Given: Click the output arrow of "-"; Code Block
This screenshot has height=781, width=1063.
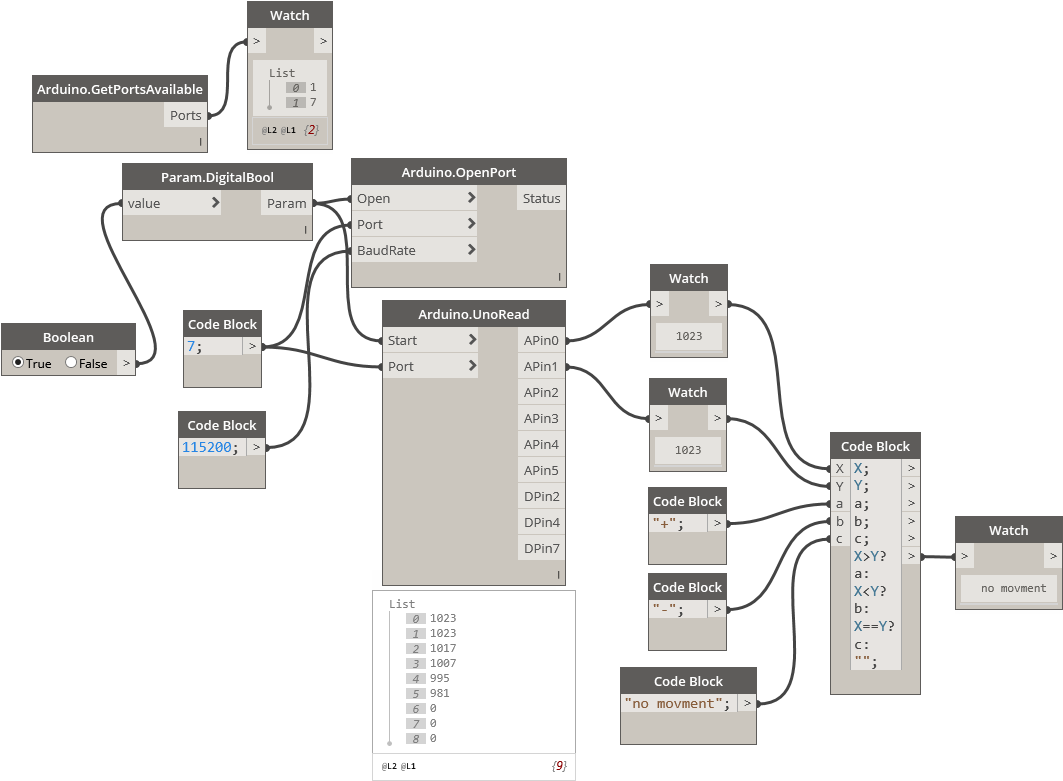Looking at the screenshot, I should pyautogui.click(x=717, y=609).
